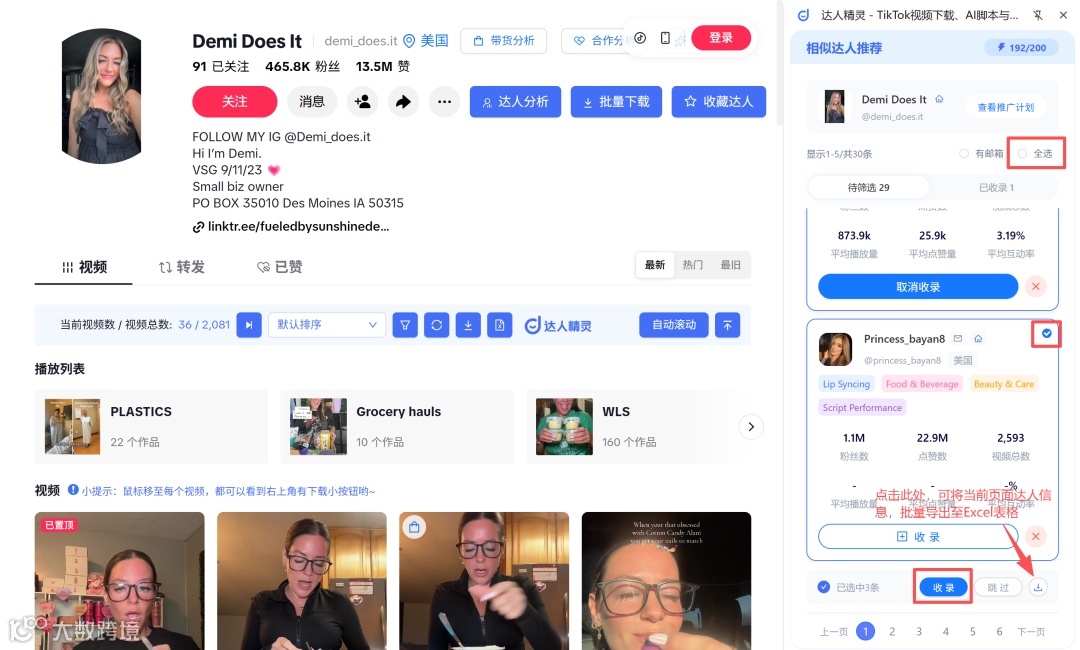
Task: Click the 跳过 skip button
Action: click(x=998, y=587)
